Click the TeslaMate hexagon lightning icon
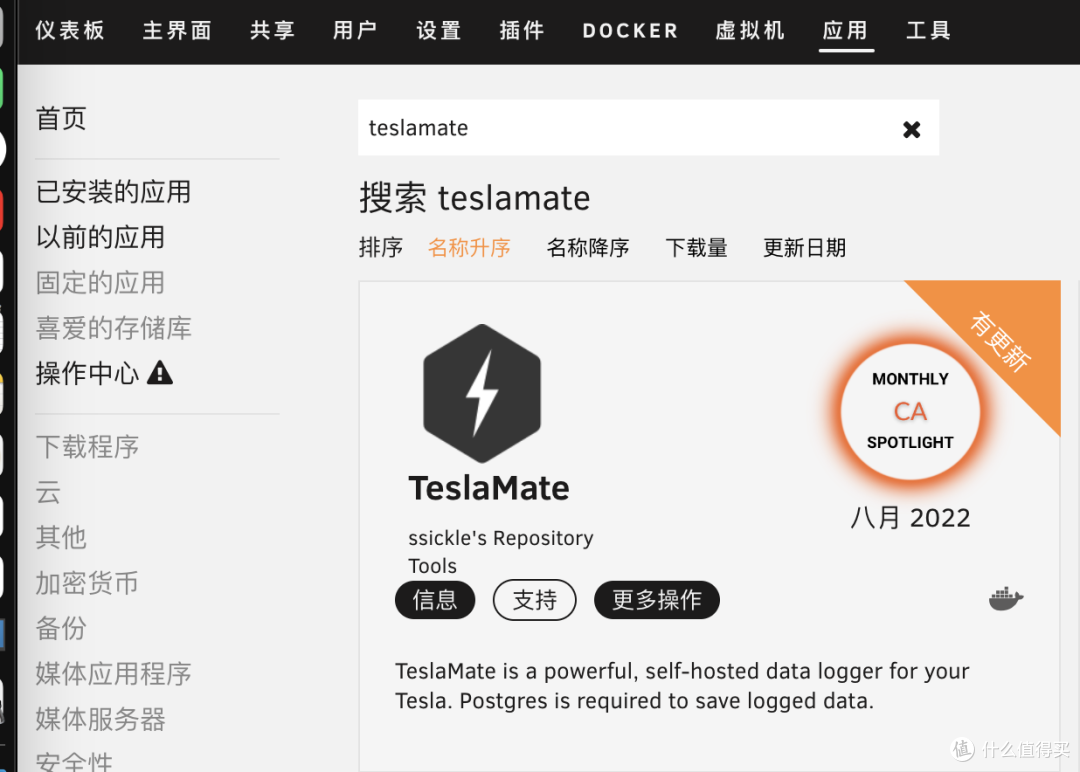 [x=483, y=392]
